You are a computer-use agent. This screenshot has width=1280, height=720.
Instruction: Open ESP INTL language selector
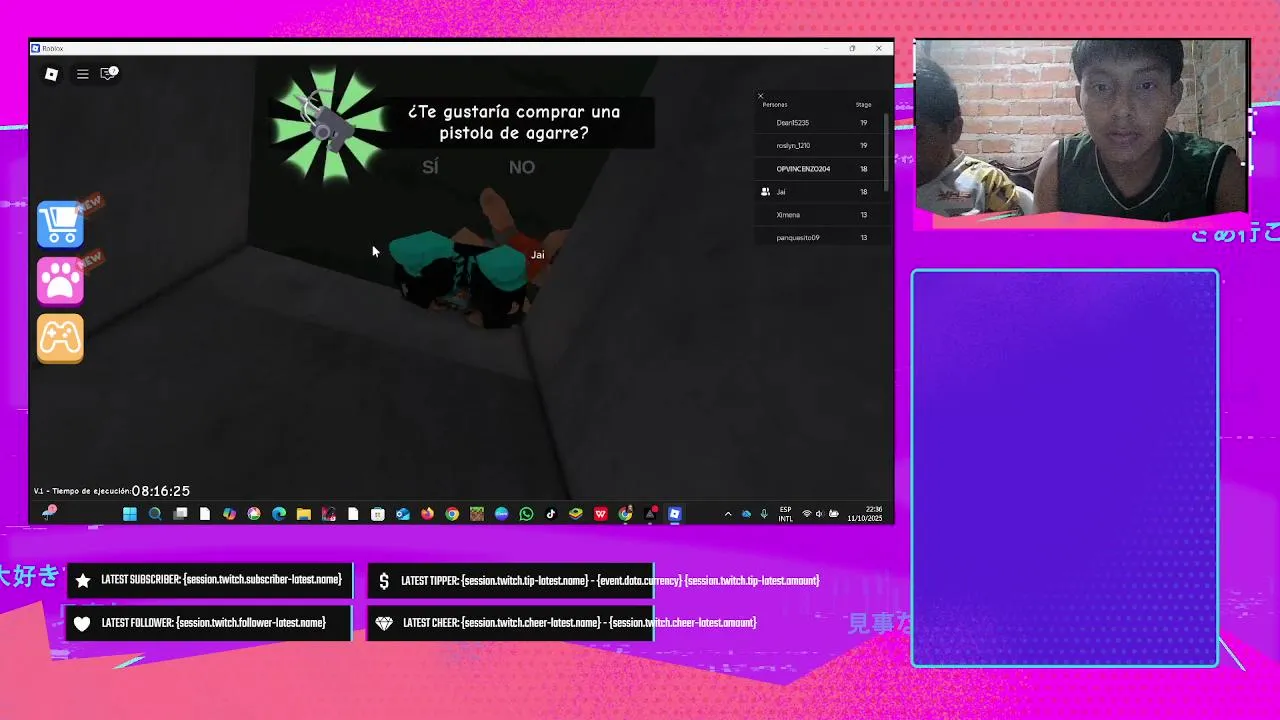[x=786, y=514]
